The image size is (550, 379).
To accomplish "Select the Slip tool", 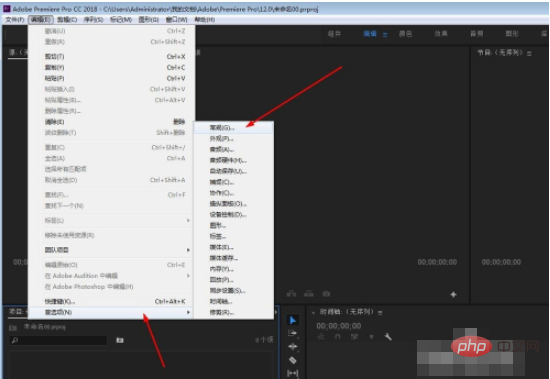I will point(293,373).
